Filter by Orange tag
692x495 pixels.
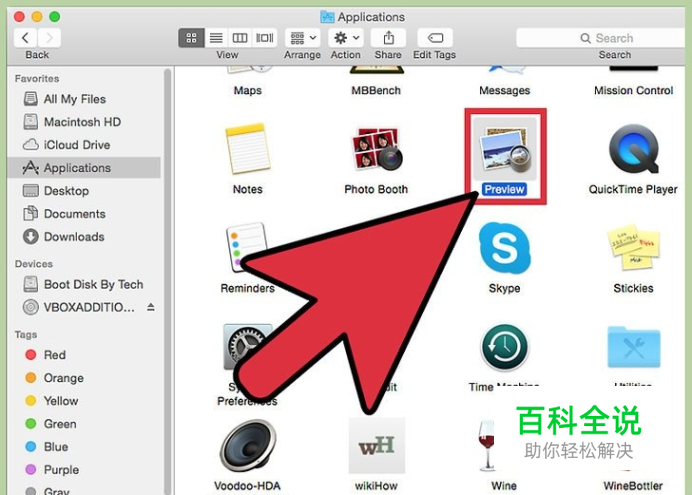pyautogui.click(x=84, y=378)
